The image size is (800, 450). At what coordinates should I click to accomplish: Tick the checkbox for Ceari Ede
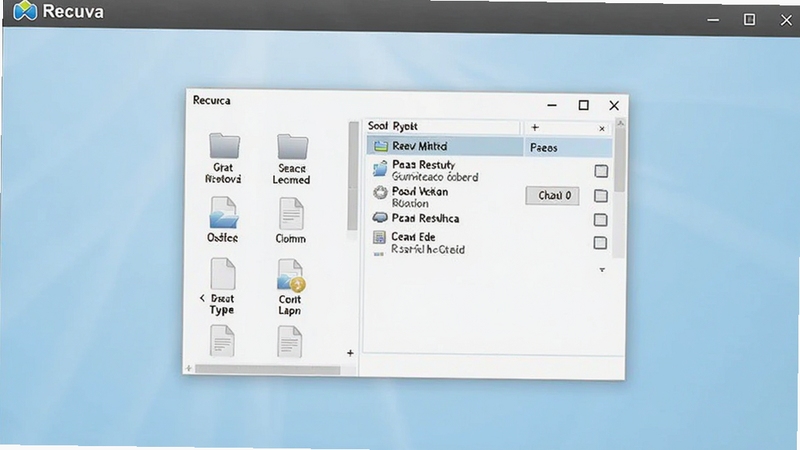click(601, 243)
